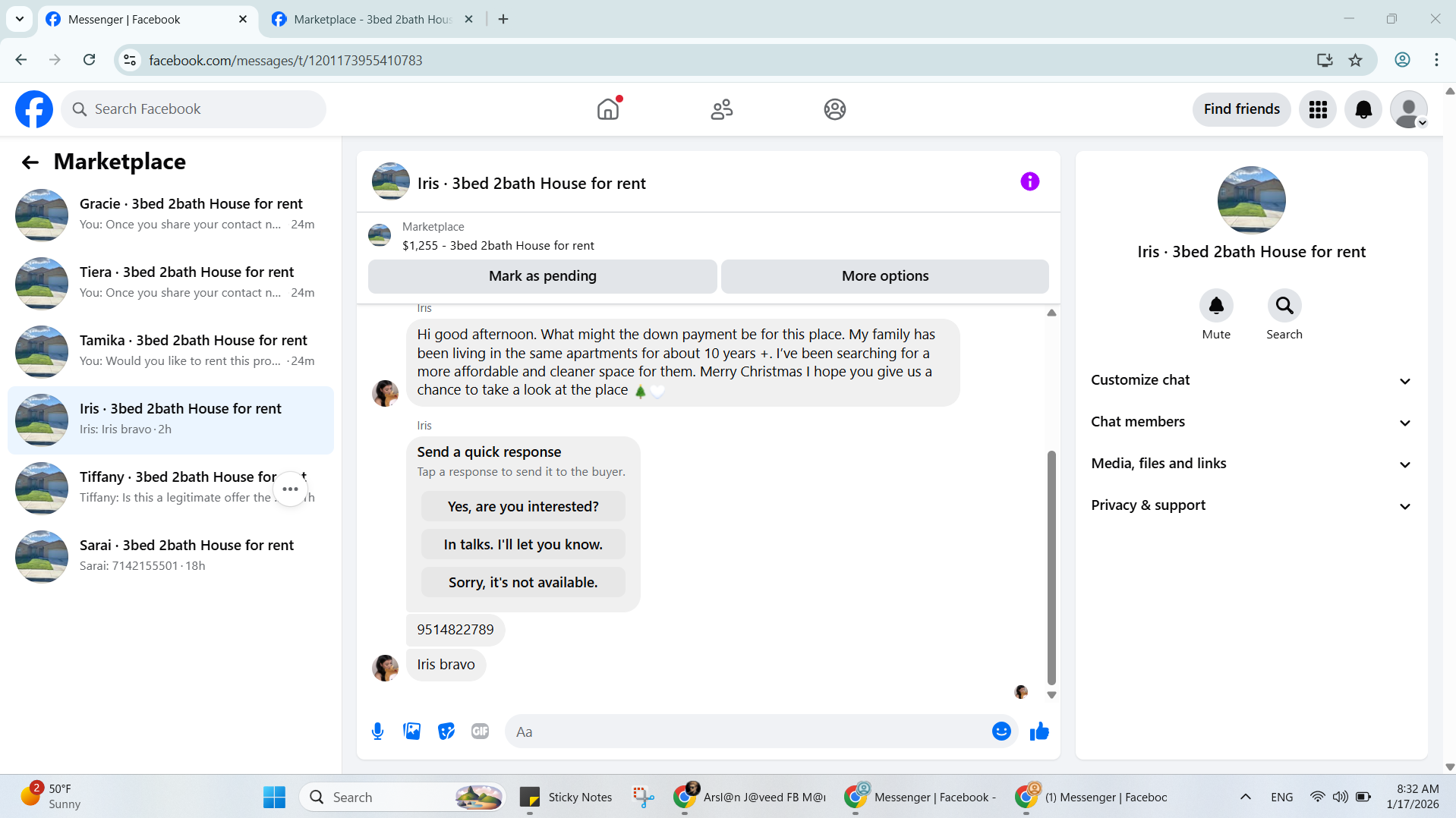The height and width of the screenshot is (818, 1456).
Task: Open the Tamika 3bed 2bath conversation
Action: pyautogui.click(x=171, y=351)
